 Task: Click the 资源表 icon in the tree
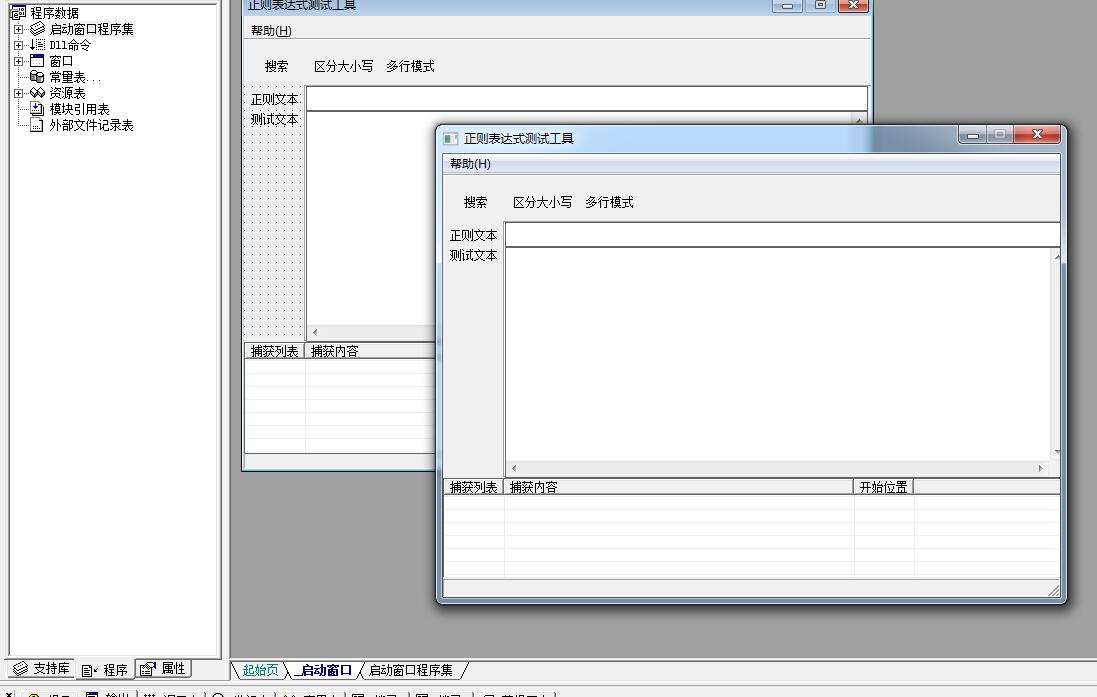(38, 93)
